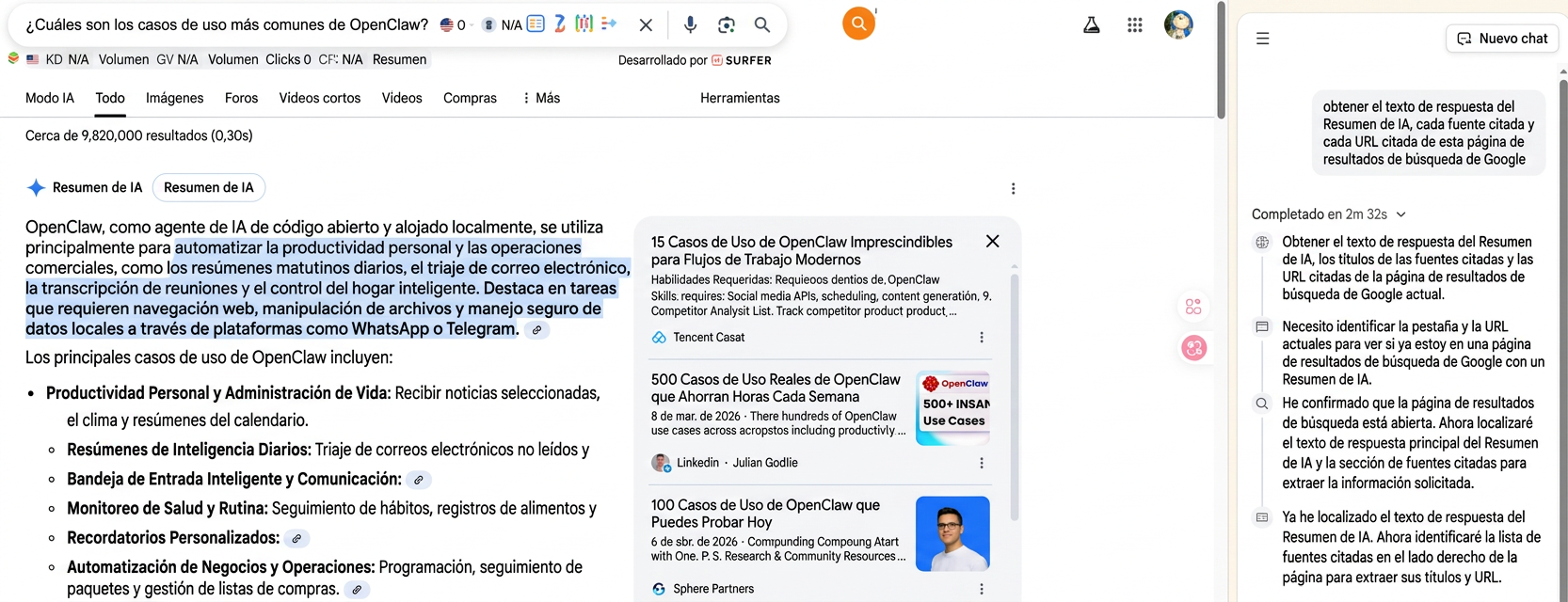The image size is (1568, 602).
Task: Select the Todo results tab
Action: 110,98
